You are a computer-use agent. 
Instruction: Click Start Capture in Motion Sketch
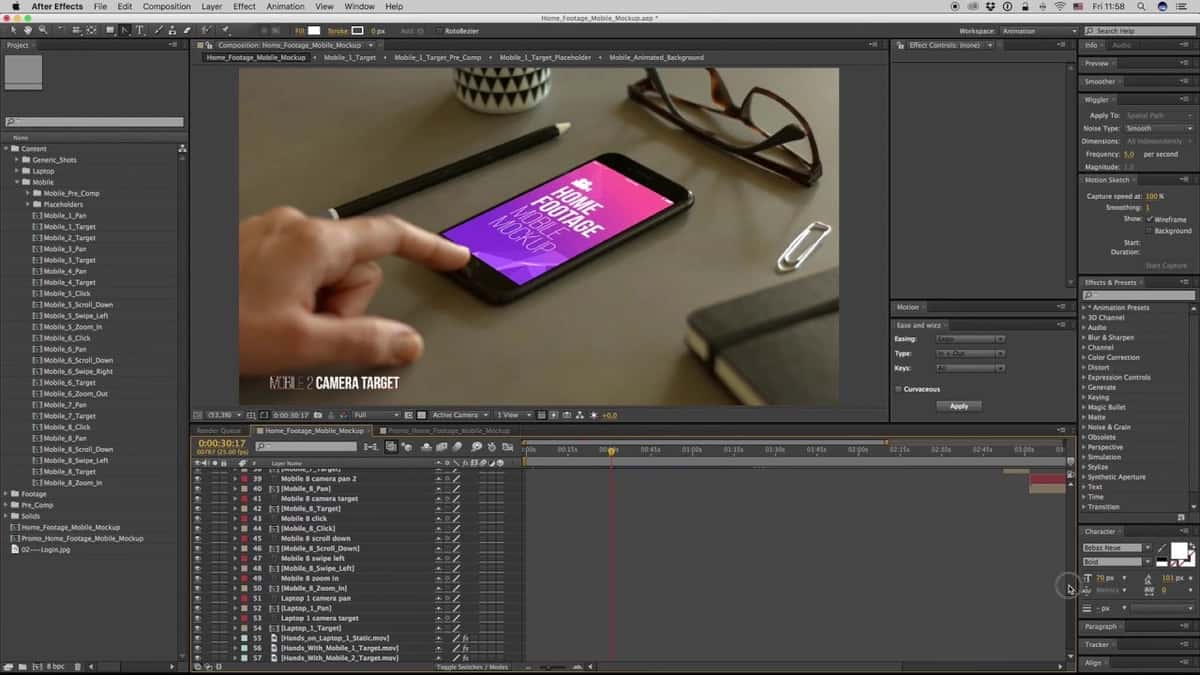(1166, 265)
